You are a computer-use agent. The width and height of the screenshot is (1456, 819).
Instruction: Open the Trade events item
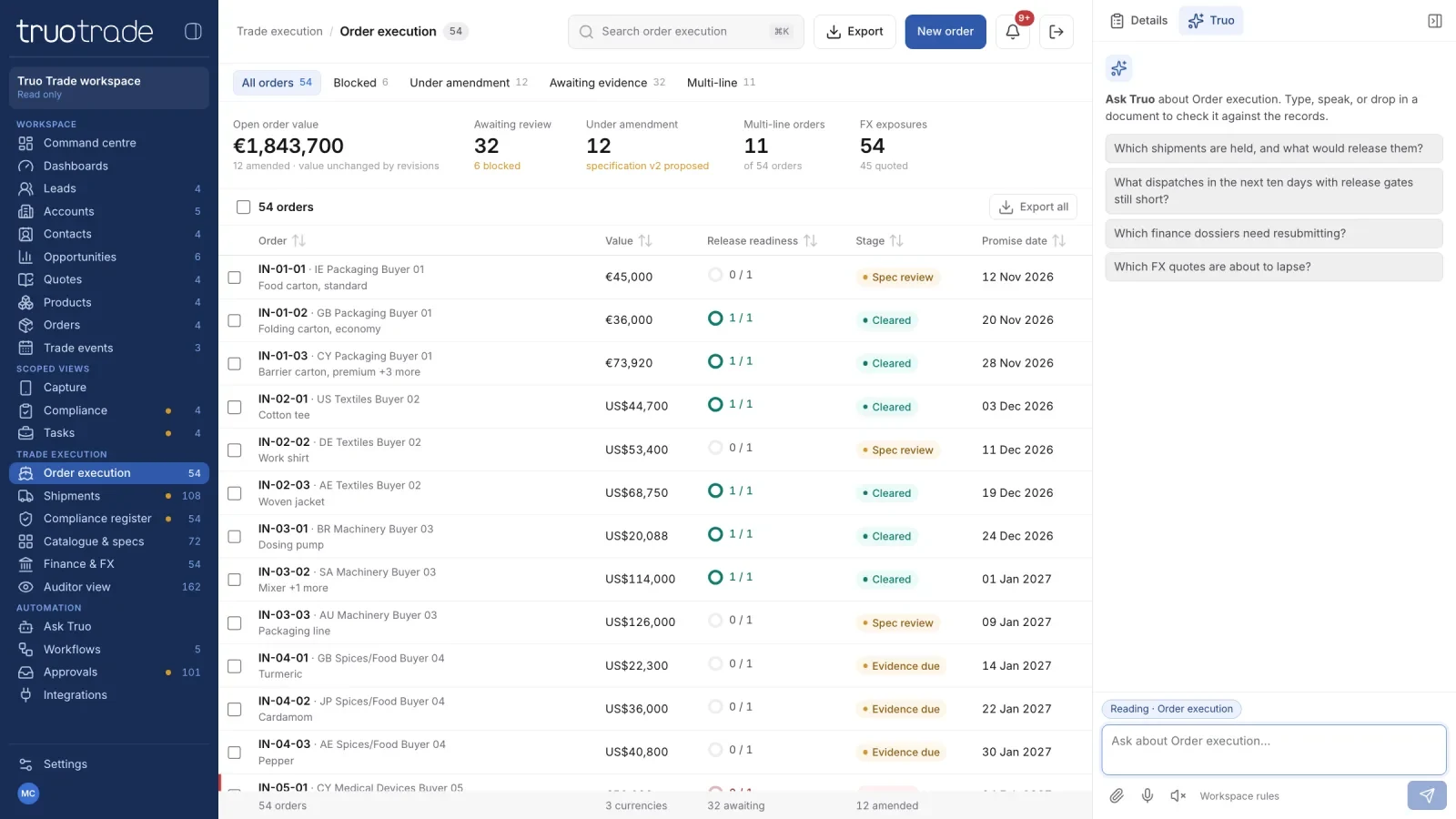109,348
